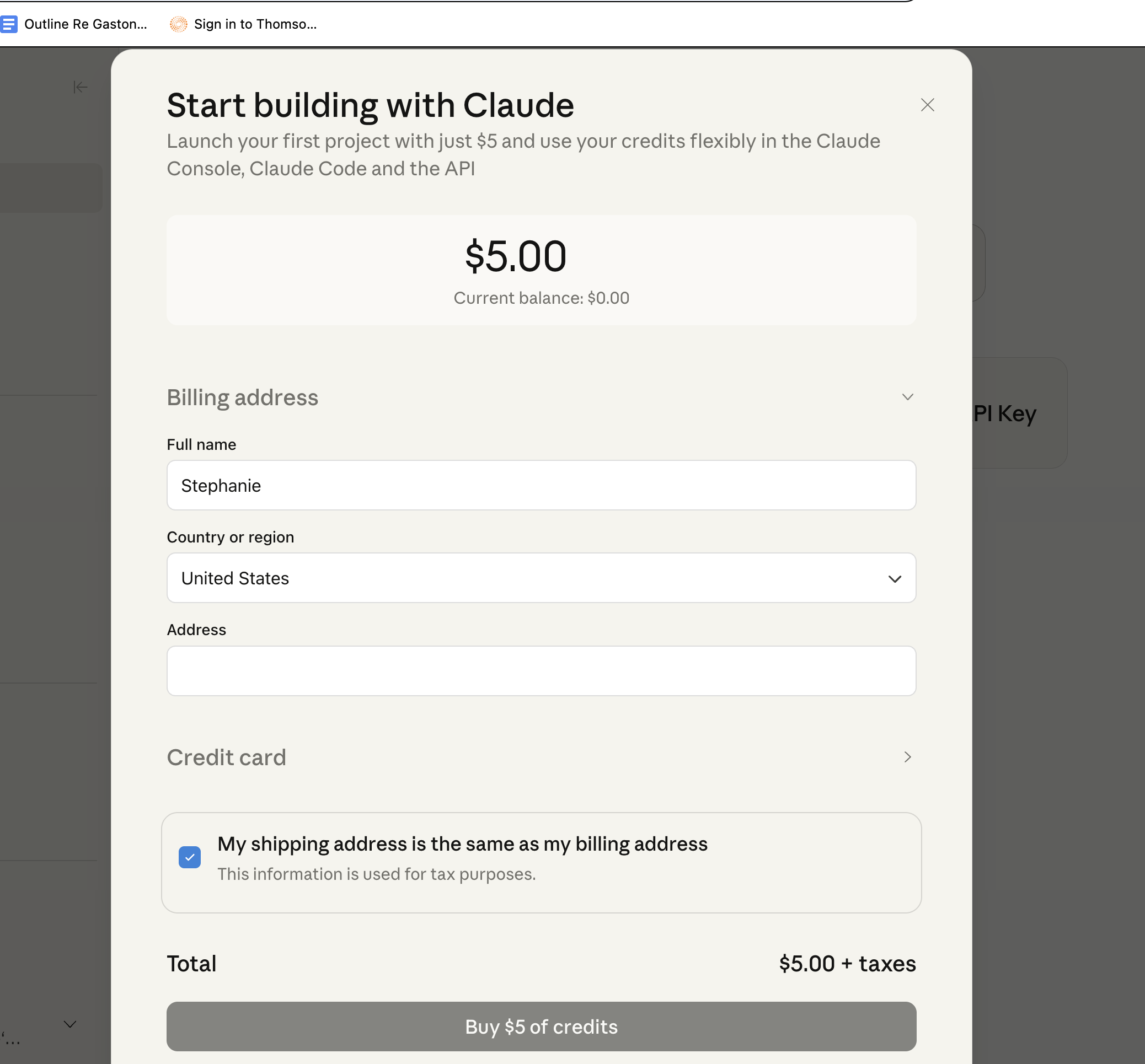Dismiss the Start building dialog via X icon
This screenshot has height=1064, width=1145.
pos(927,105)
